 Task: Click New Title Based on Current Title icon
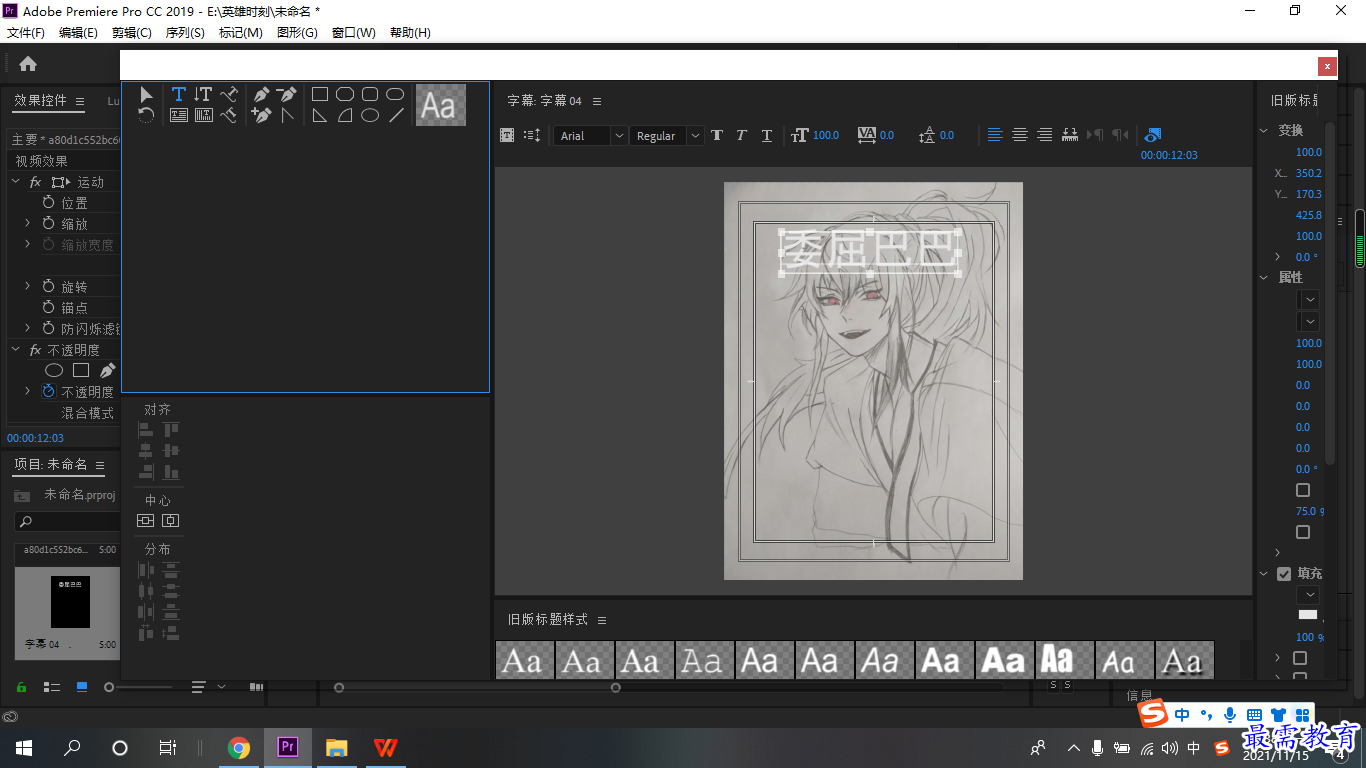pos(507,135)
